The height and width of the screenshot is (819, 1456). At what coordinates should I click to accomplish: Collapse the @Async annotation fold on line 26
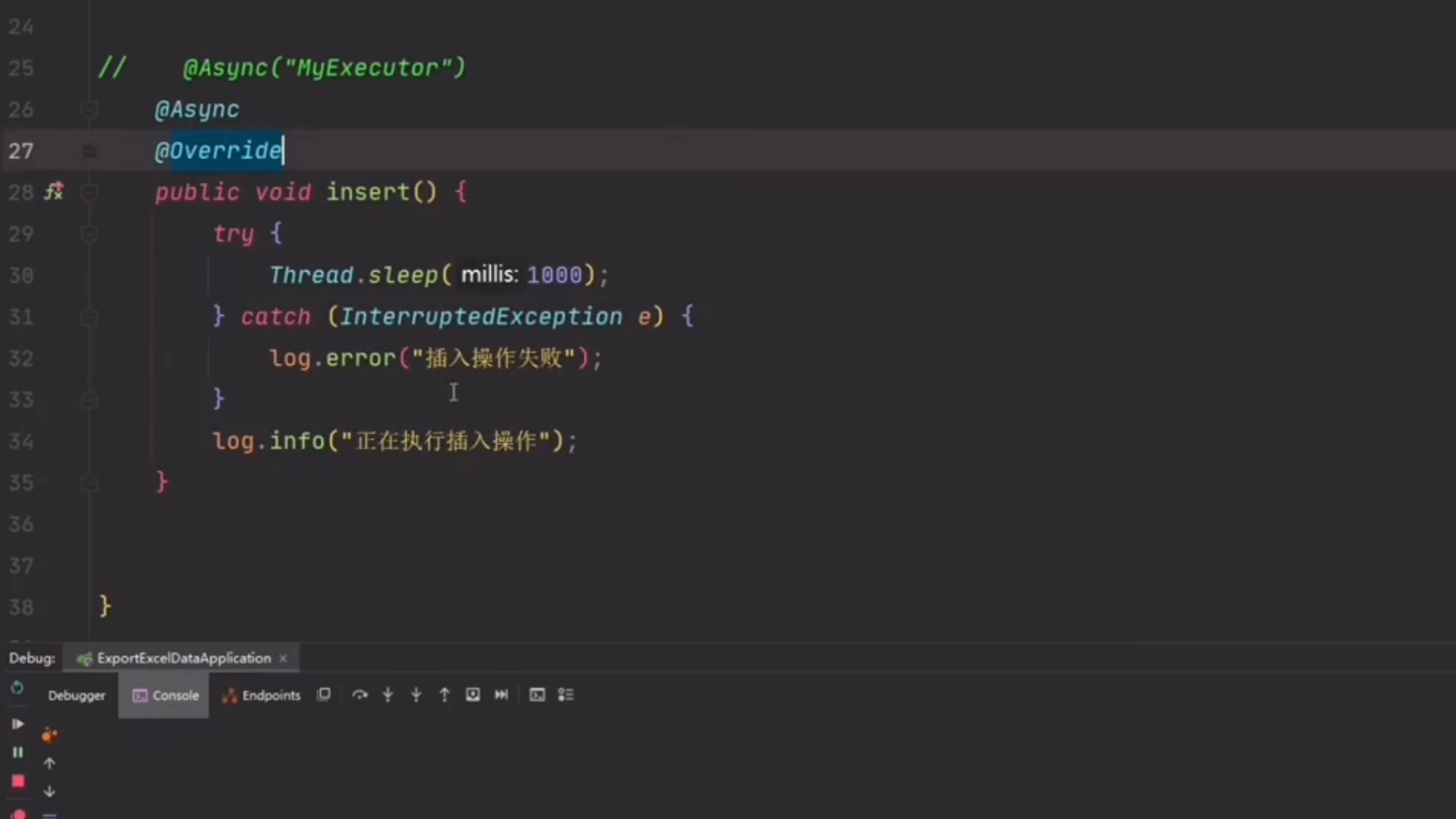[x=89, y=110]
